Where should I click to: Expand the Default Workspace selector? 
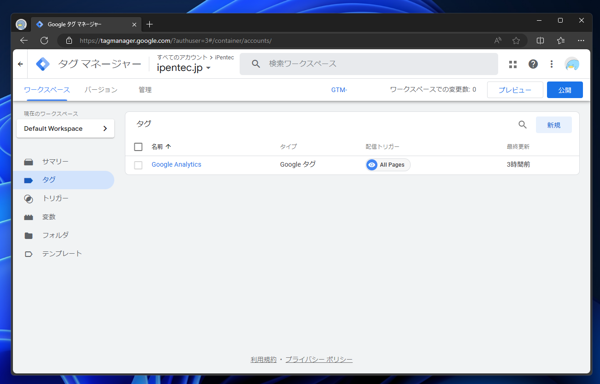pyautogui.click(x=65, y=129)
